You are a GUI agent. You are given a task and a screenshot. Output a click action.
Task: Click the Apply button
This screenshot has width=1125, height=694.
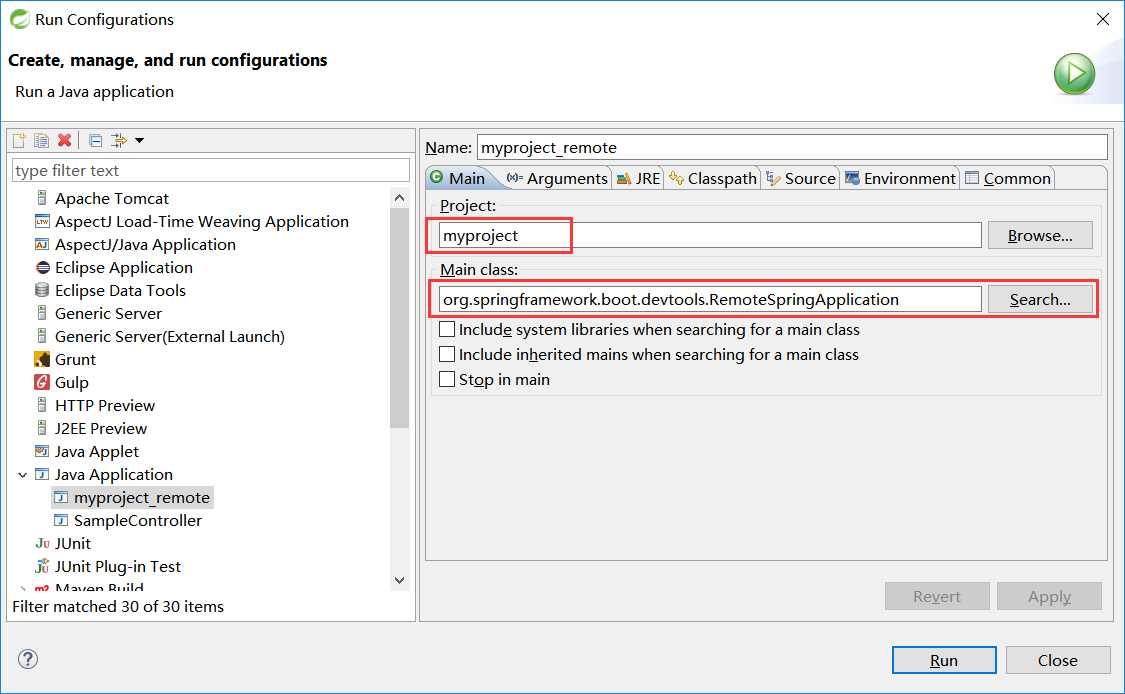pyautogui.click(x=1049, y=596)
